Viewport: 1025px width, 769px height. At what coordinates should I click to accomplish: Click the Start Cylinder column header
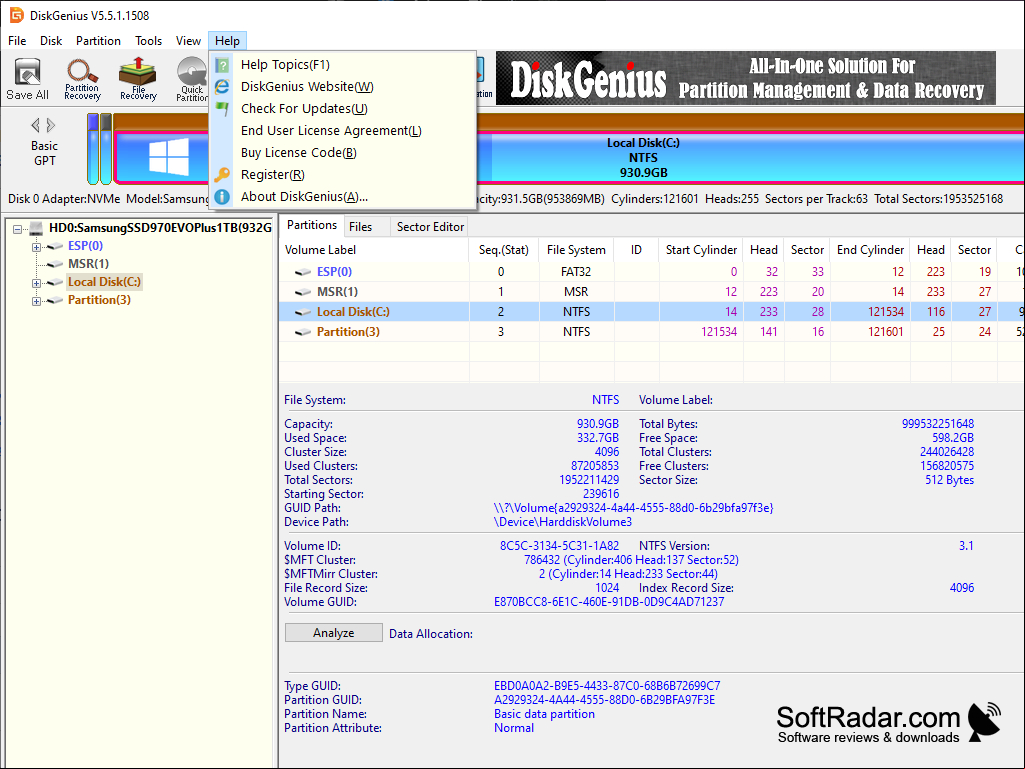click(x=701, y=250)
